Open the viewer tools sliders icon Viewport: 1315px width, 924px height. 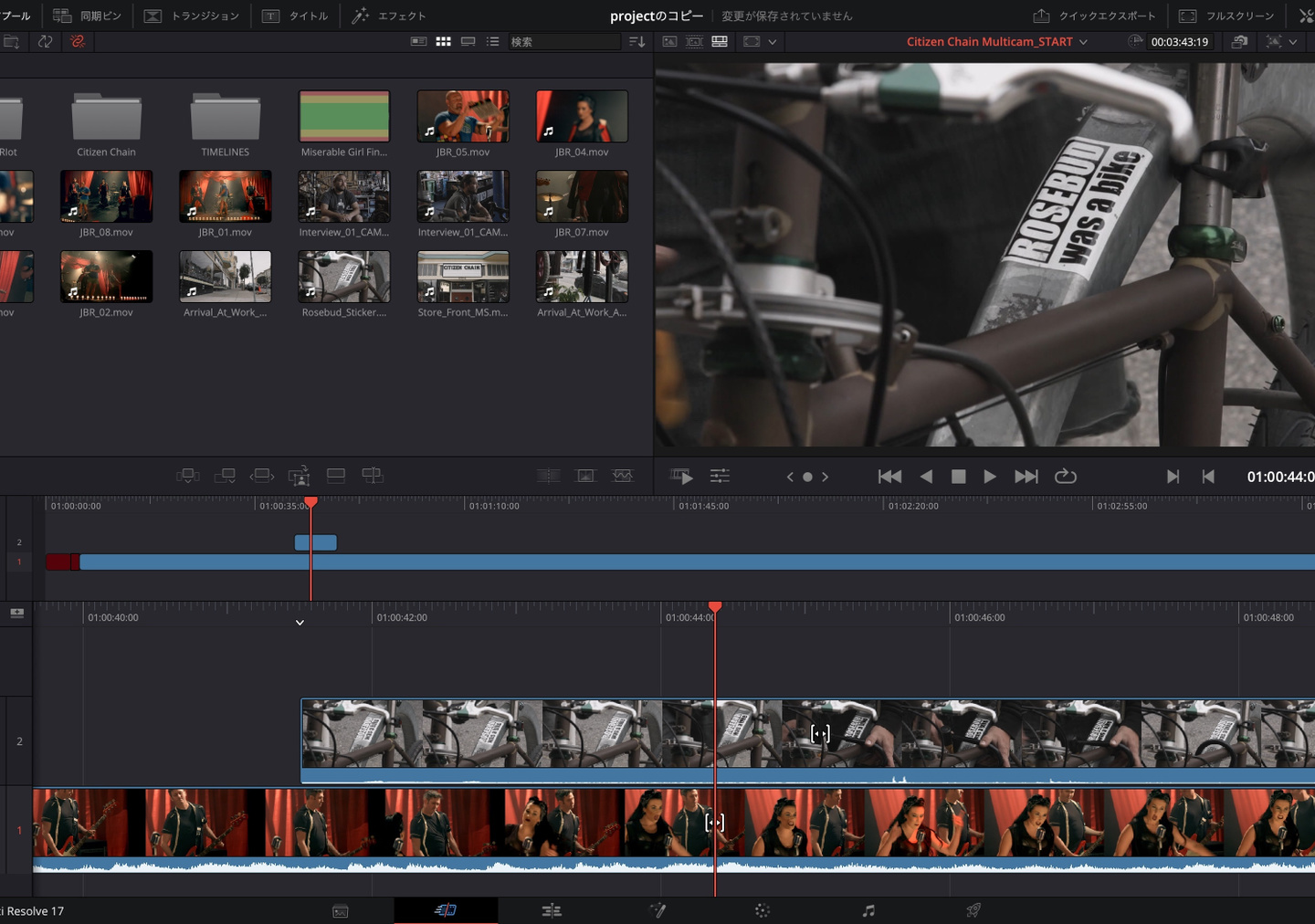[x=720, y=476]
